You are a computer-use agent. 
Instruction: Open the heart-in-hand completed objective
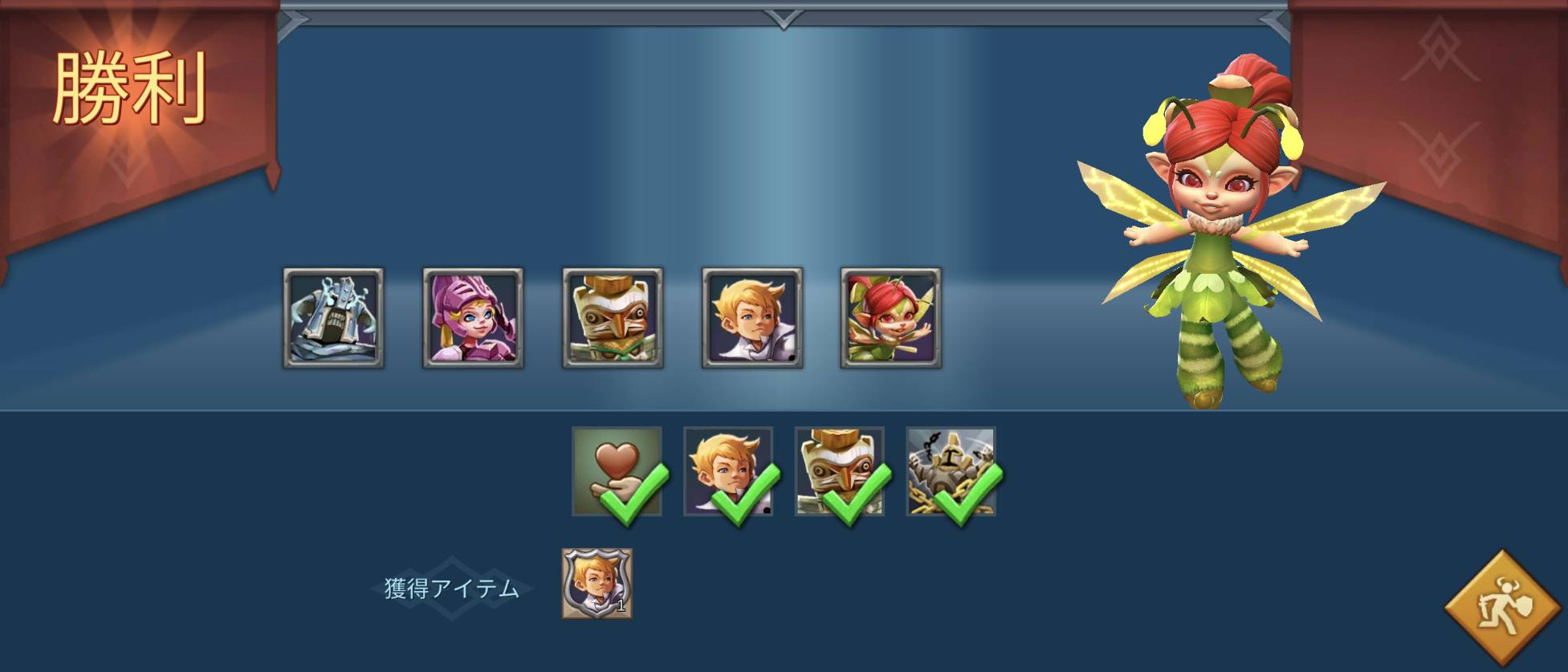(617, 471)
